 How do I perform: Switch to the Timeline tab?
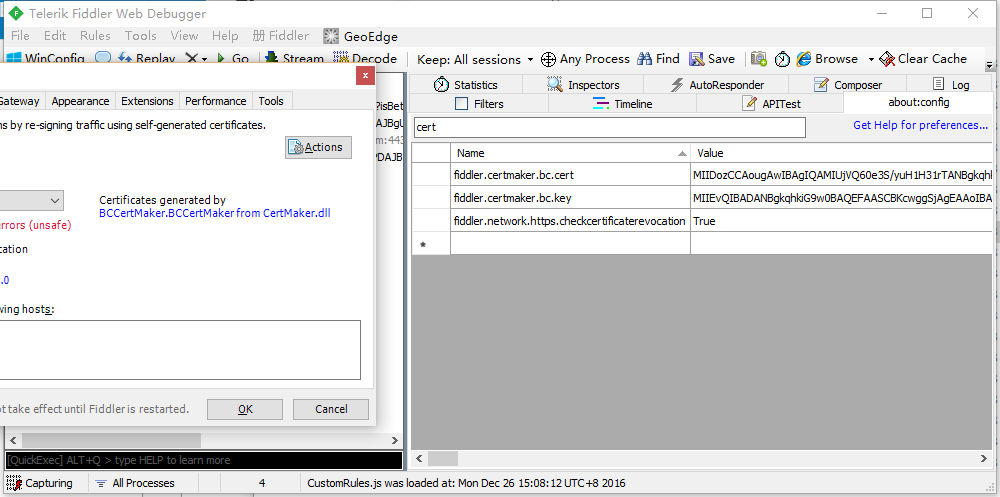[x=622, y=103]
